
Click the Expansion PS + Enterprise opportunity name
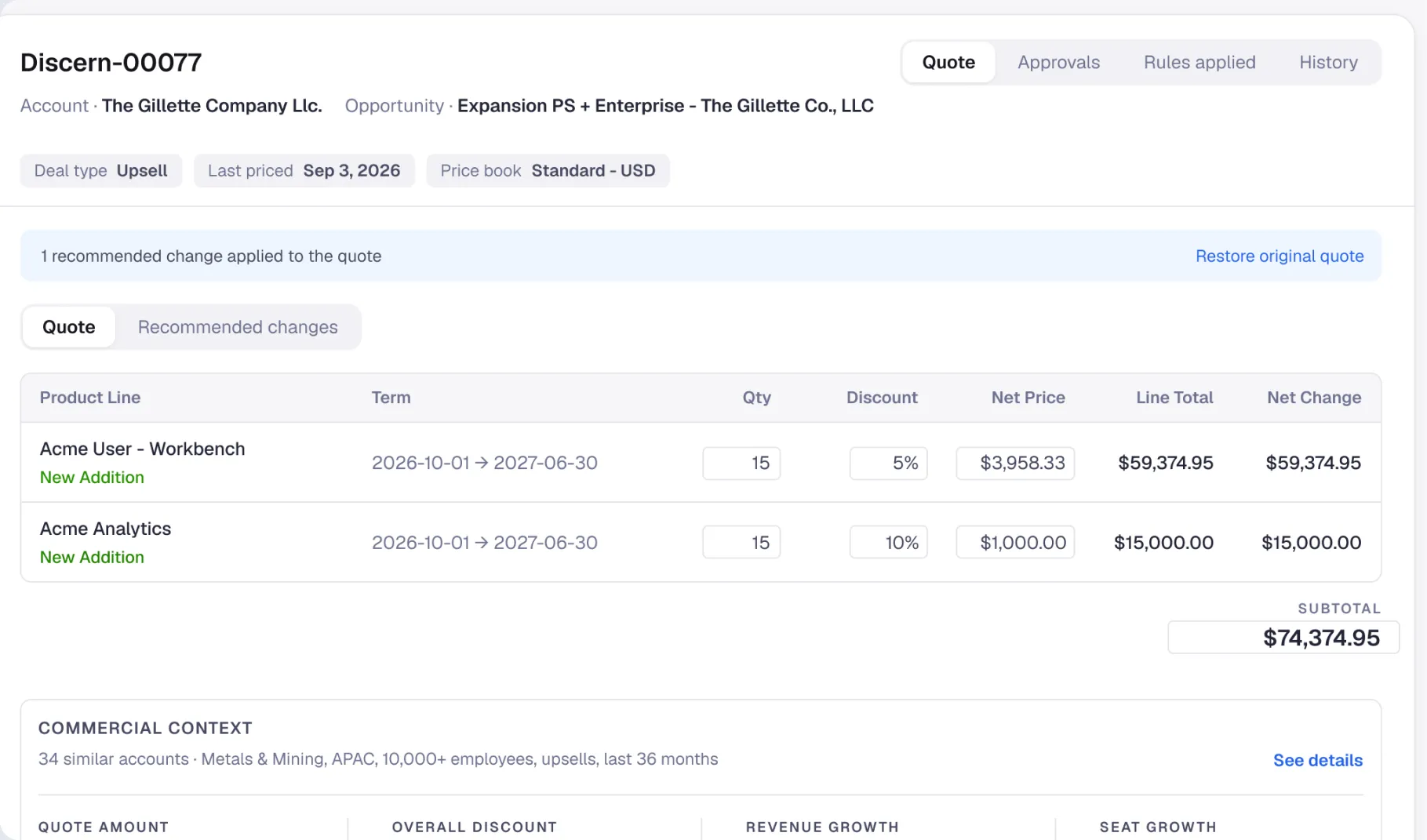pos(665,106)
